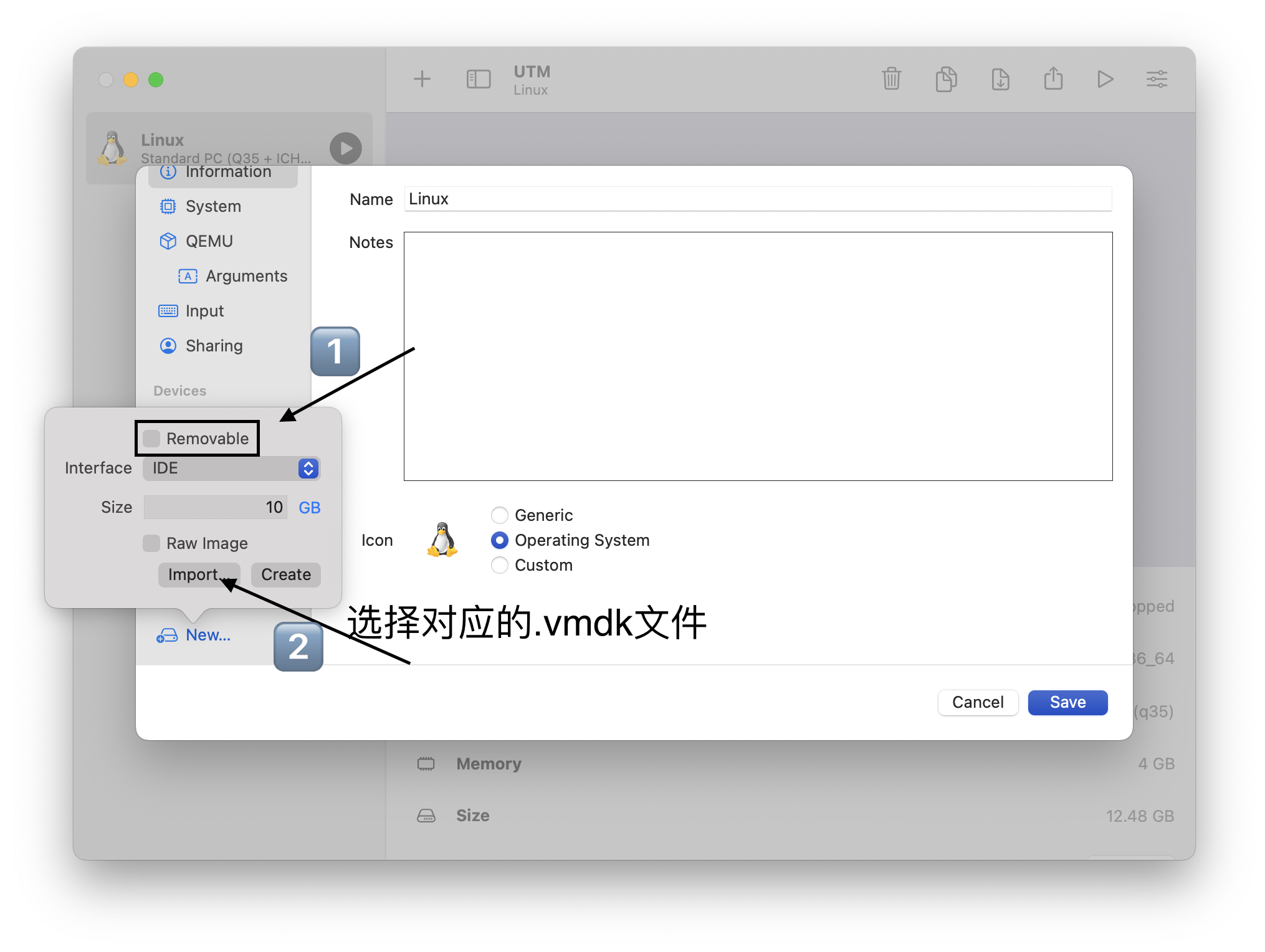
Task: Click the trash icon to delete the VM
Action: click(x=891, y=79)
